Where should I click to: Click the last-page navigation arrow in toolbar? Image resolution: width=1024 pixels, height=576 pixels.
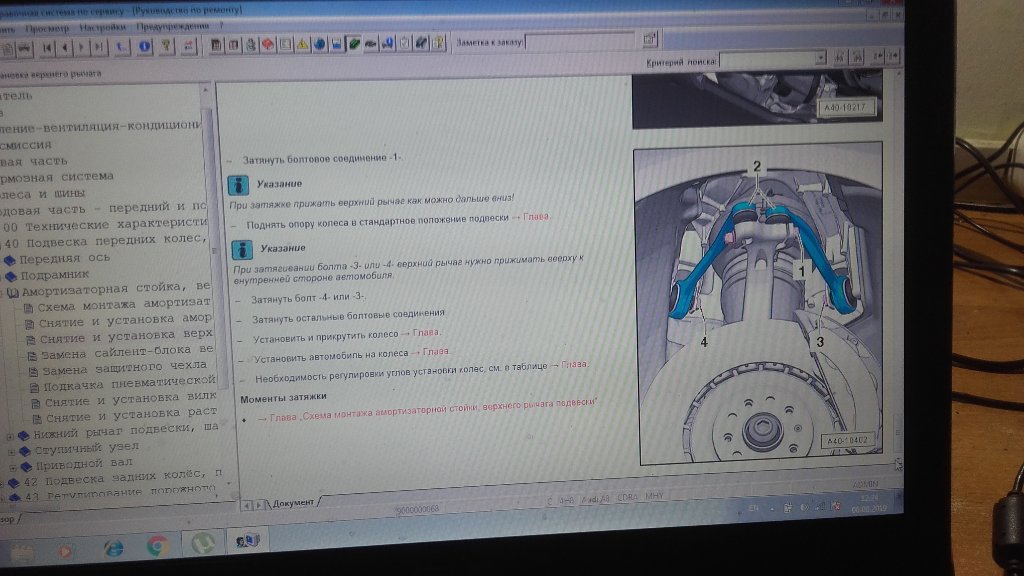click(98, 46)
